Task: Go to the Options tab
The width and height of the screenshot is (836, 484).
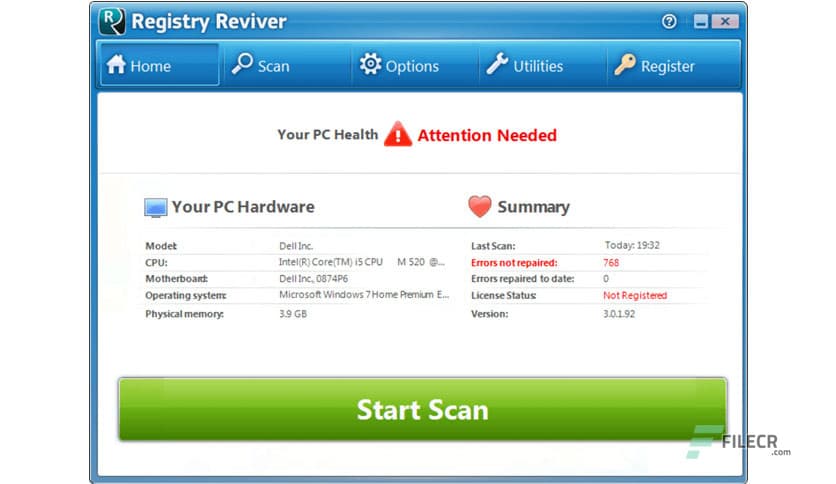Action: [x=415, y=65]
